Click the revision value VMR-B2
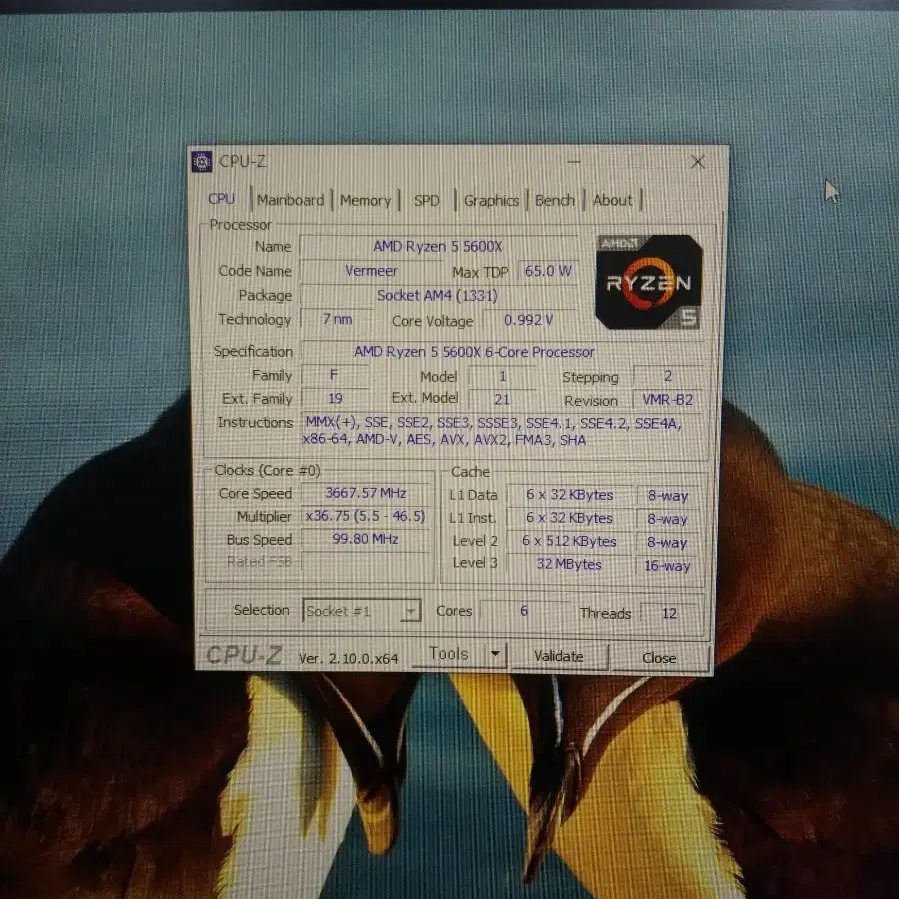899x899 pixels. [667, 400]
